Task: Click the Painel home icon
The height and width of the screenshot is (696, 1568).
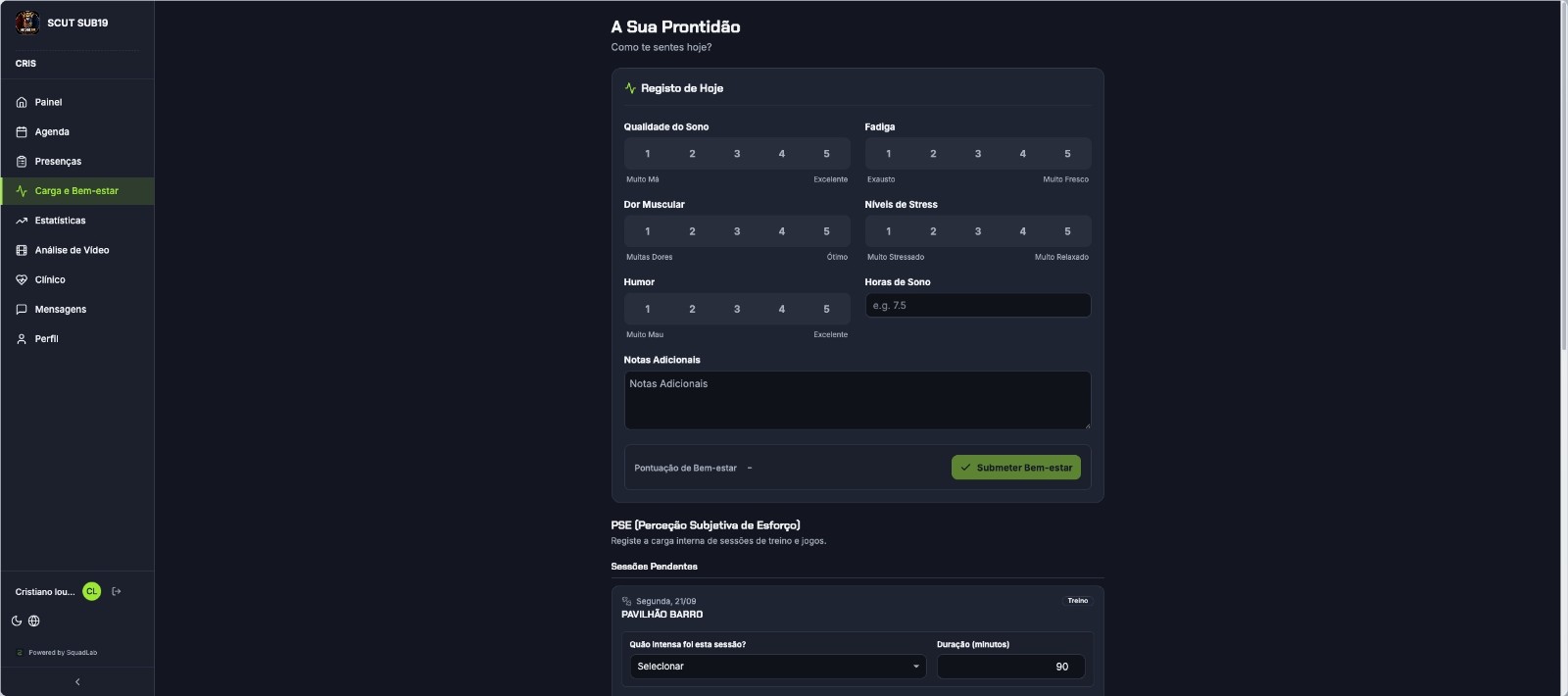Action: point(22,102)
